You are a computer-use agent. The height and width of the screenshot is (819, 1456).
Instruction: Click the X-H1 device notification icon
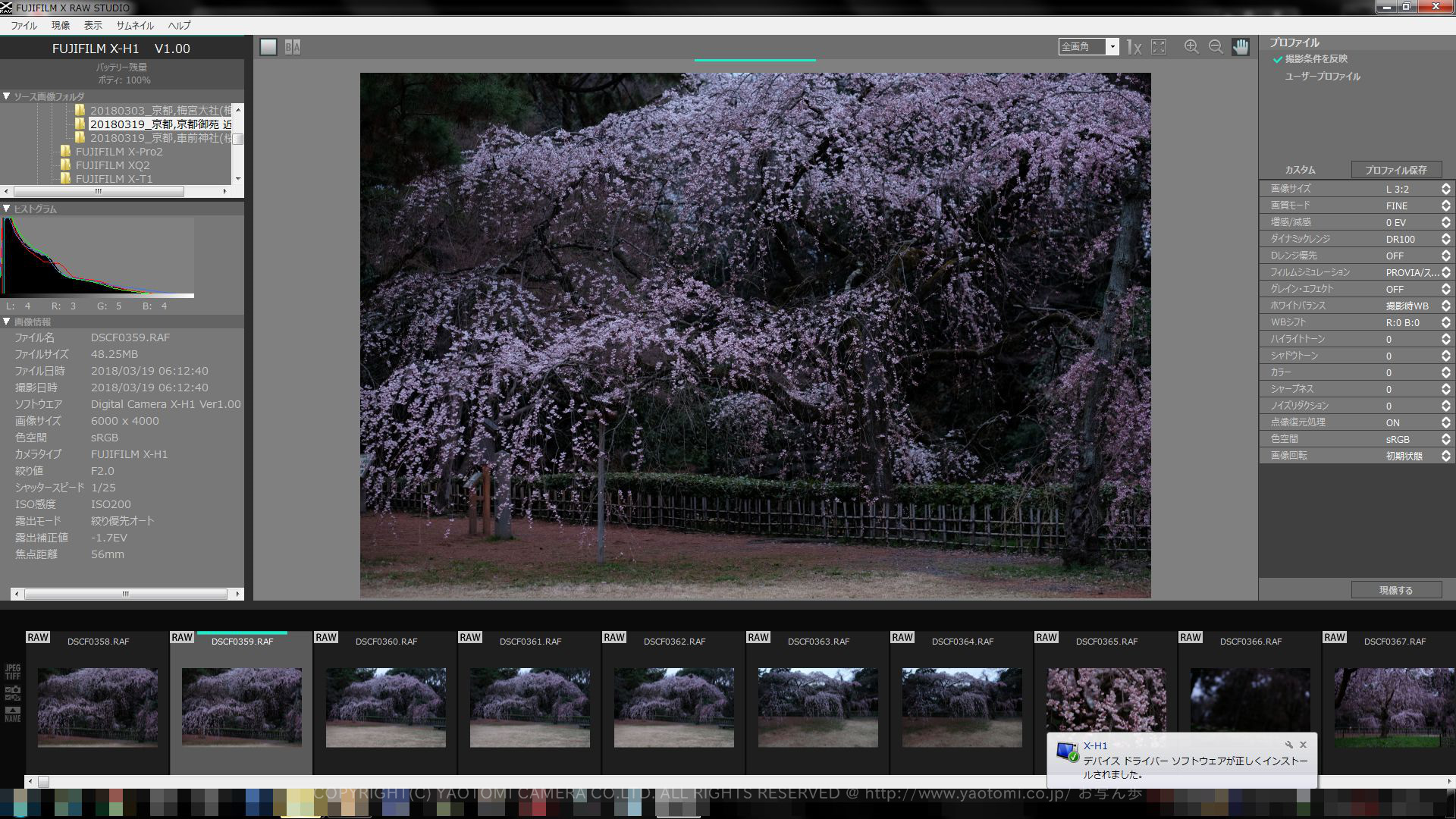(1067, 752)
